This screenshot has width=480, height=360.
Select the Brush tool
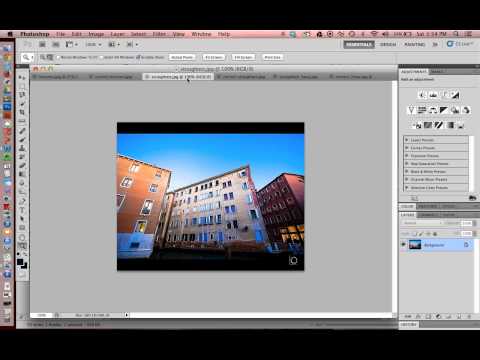click(x=22, y=139)
